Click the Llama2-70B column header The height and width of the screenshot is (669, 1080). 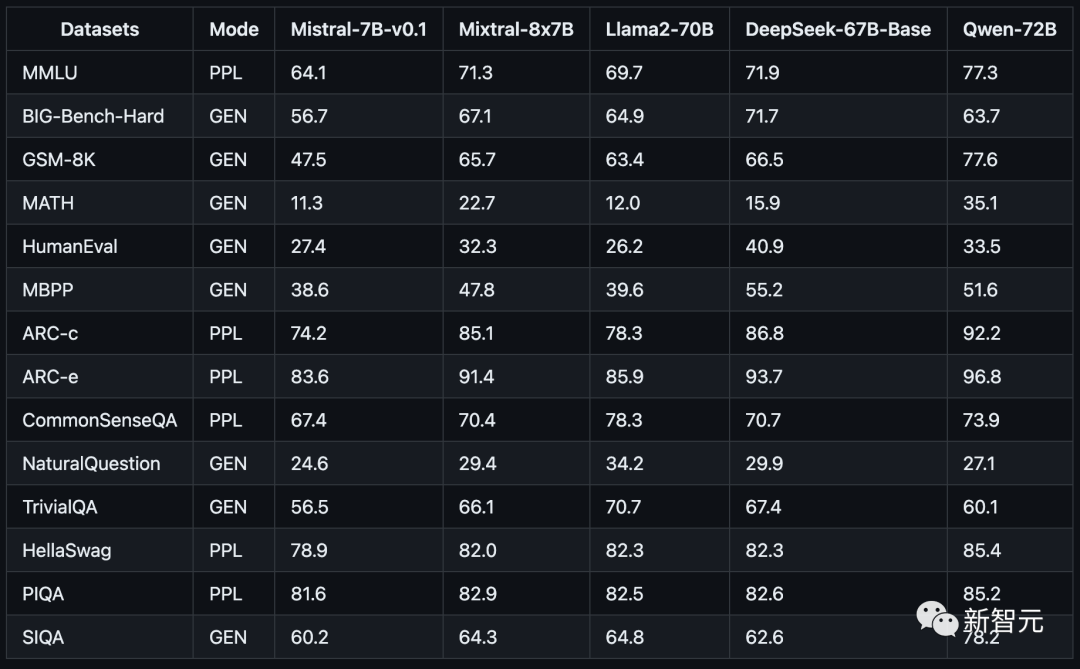660,29
